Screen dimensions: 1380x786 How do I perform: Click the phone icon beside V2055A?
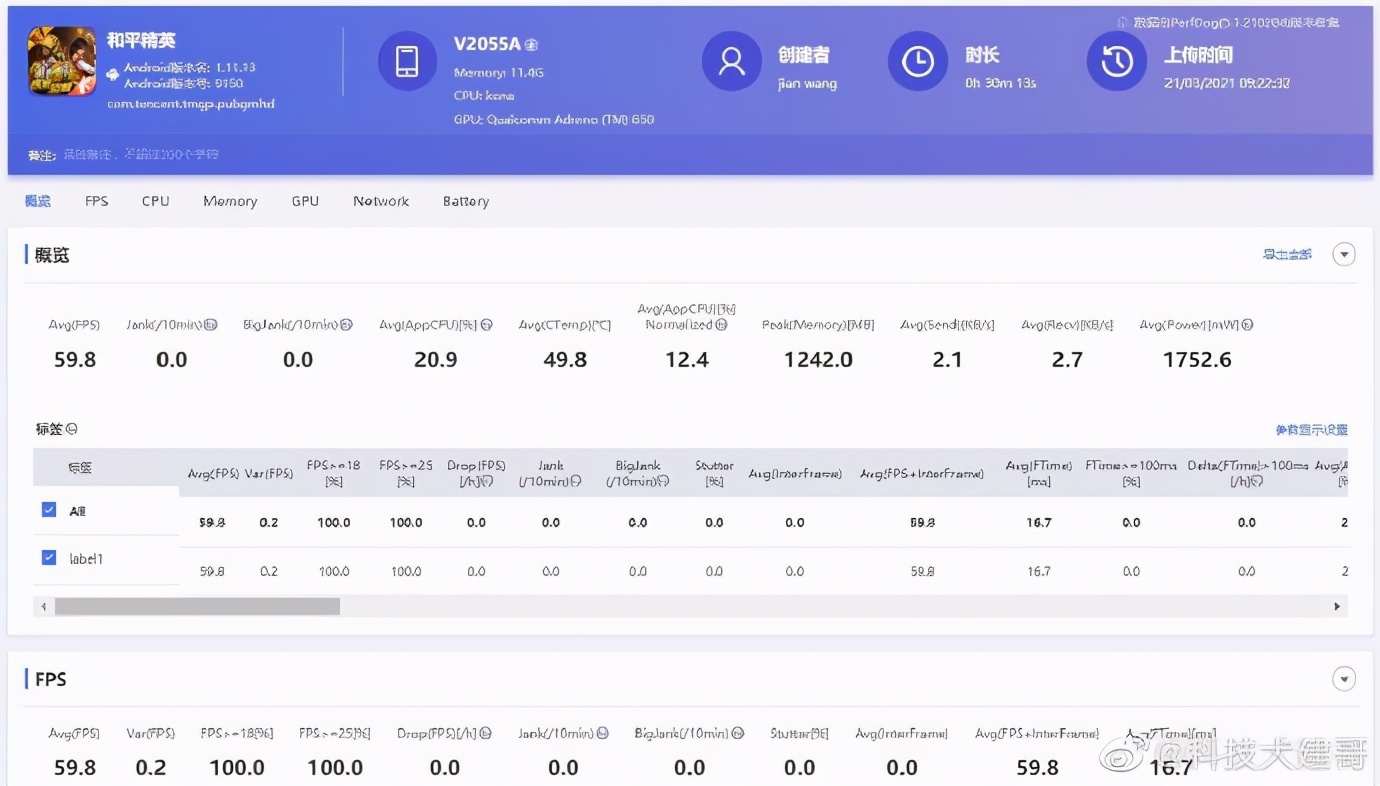(x=407, y=60)
